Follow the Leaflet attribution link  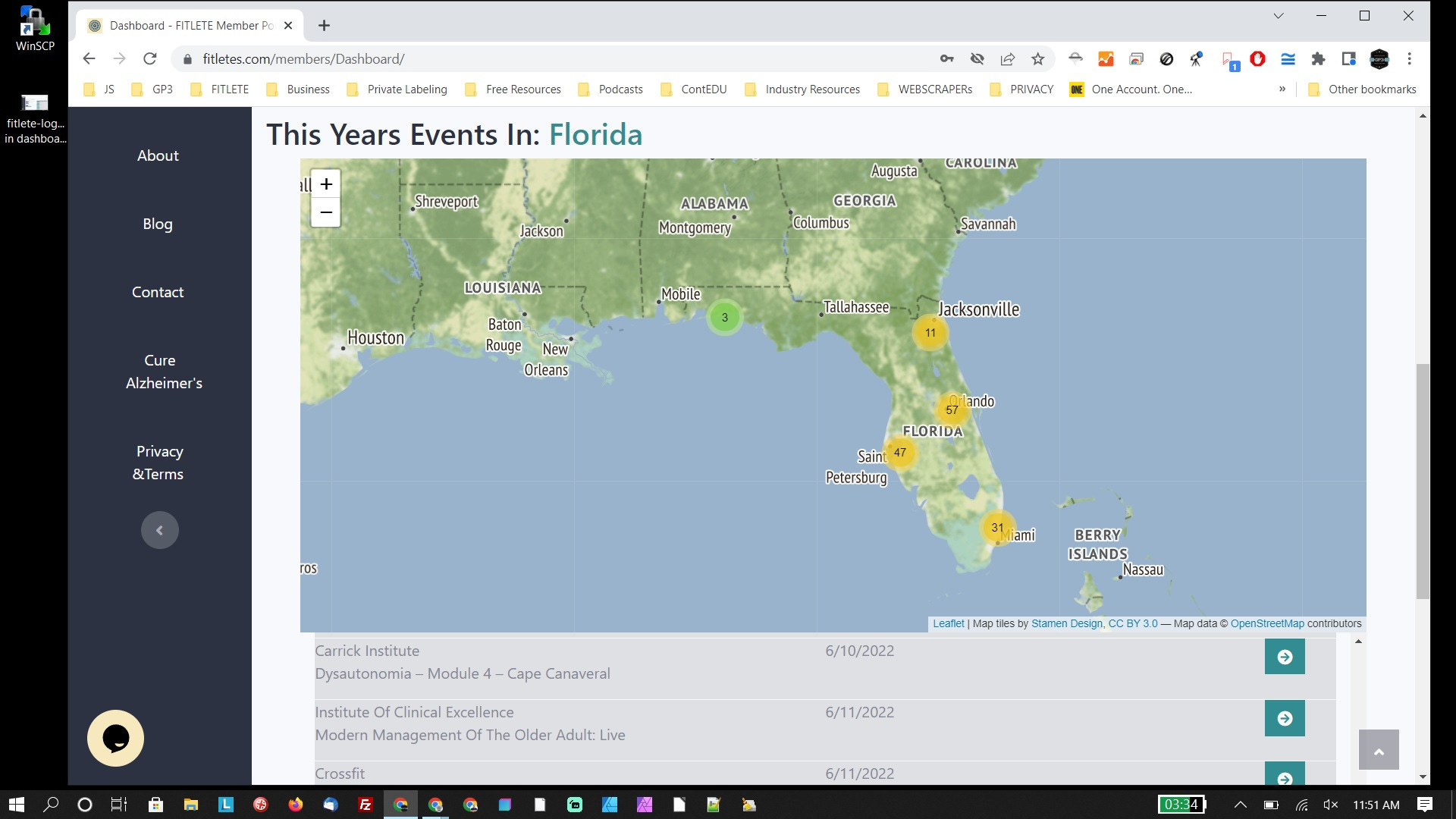point(948,623)
